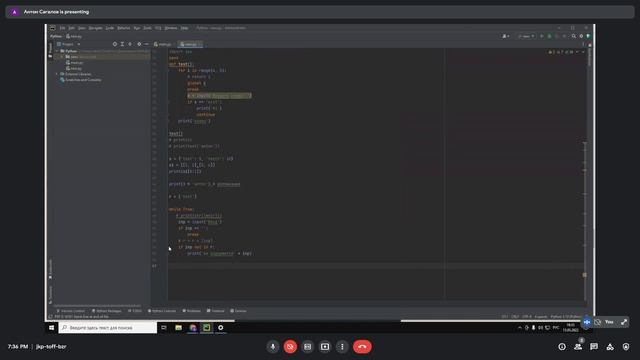Open Refactor menu in PyCharm
This screenshot has width=640, height=360.
124,28
